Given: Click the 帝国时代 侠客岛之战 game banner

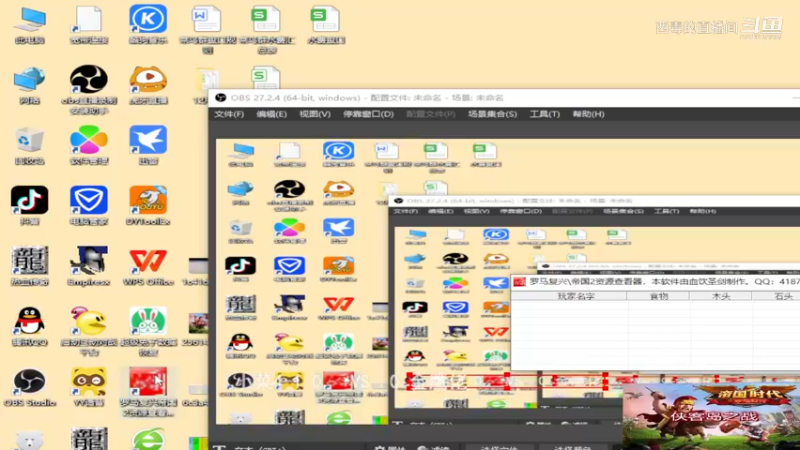Looking at the screenshot, I should [711, 416].
